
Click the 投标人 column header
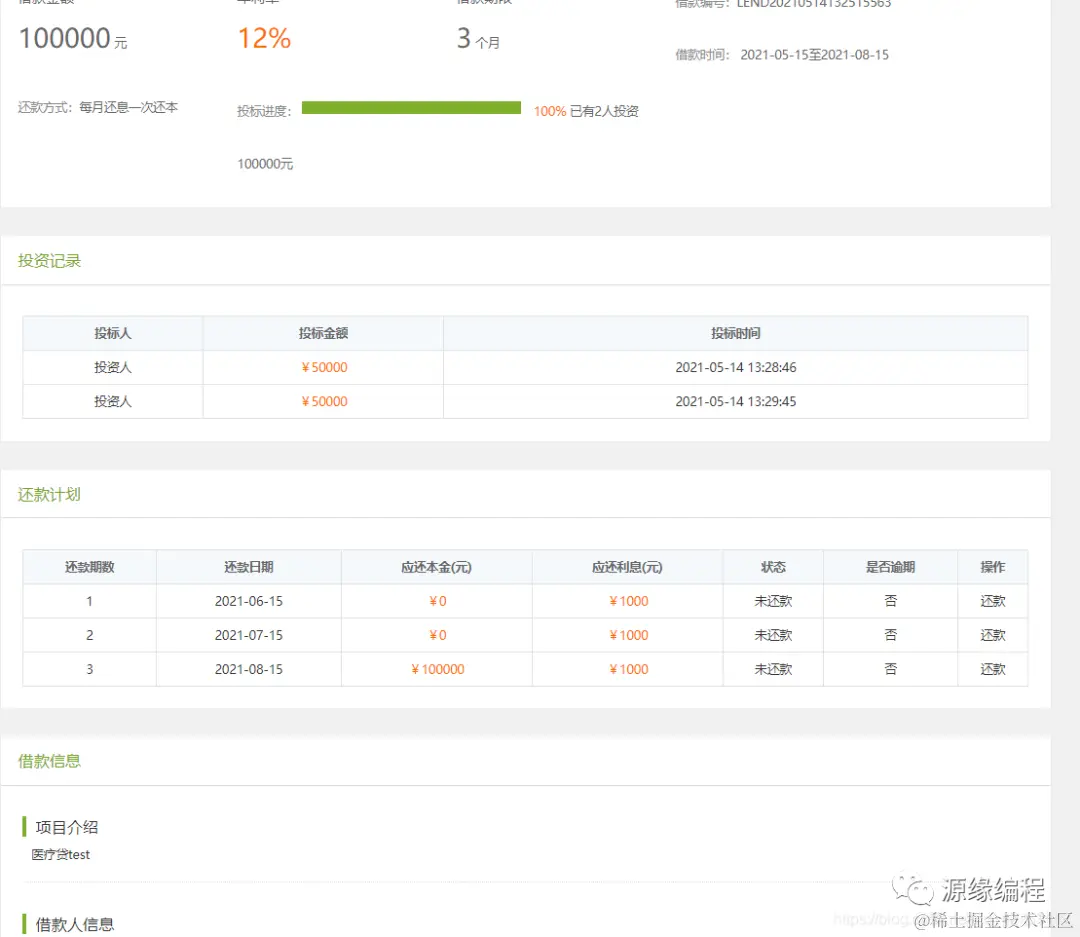(x=113, y=333)
